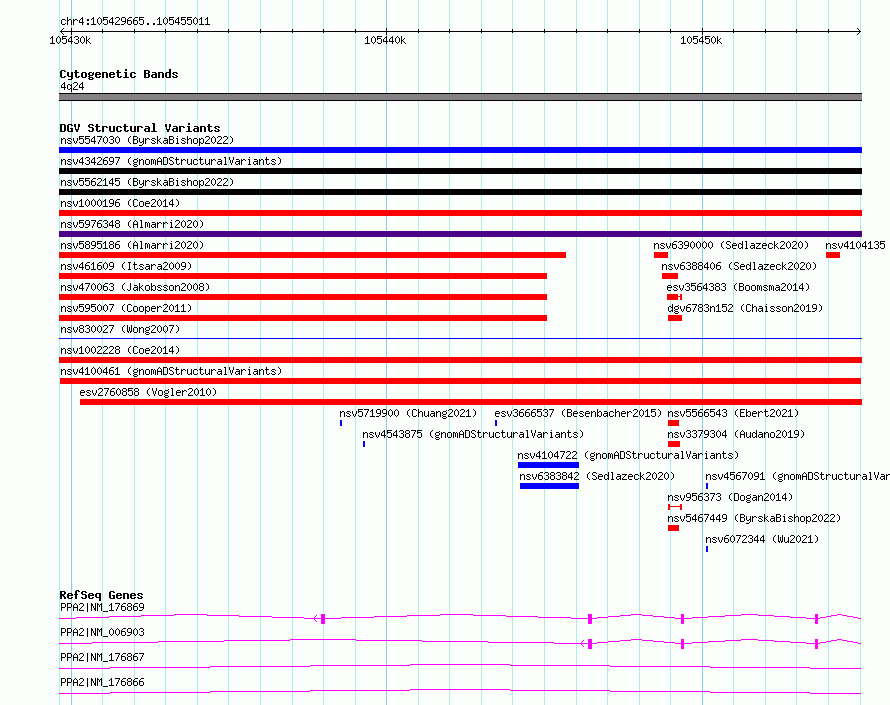Click the blue esv3666537 tick mark
890x705 pixels.
(x=496, y=423)
